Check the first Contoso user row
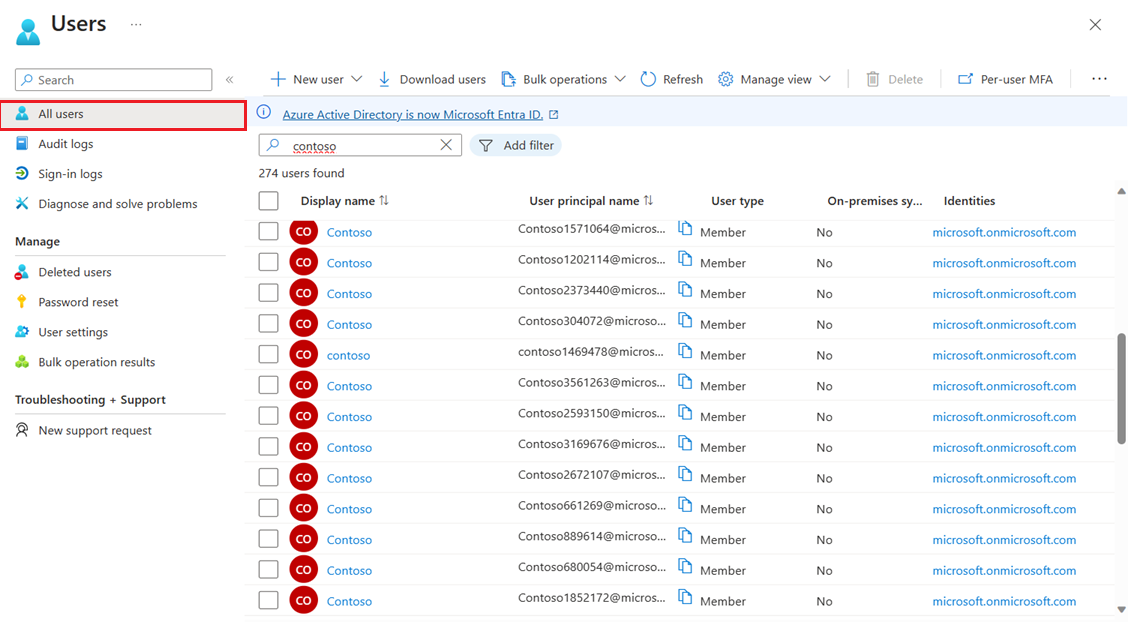 [268, 231]
